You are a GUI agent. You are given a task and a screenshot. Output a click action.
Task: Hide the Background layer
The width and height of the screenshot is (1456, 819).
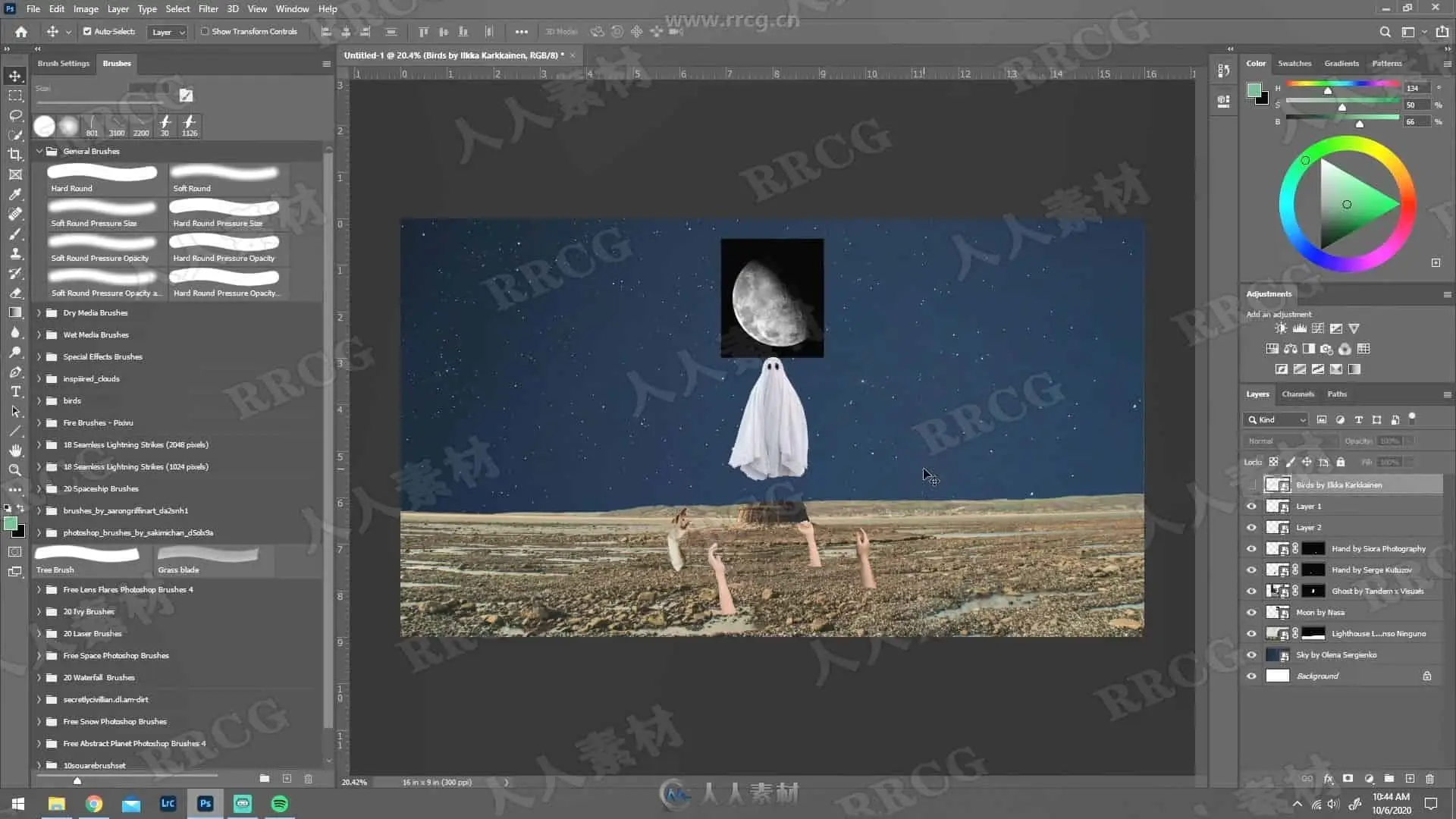1251,676
